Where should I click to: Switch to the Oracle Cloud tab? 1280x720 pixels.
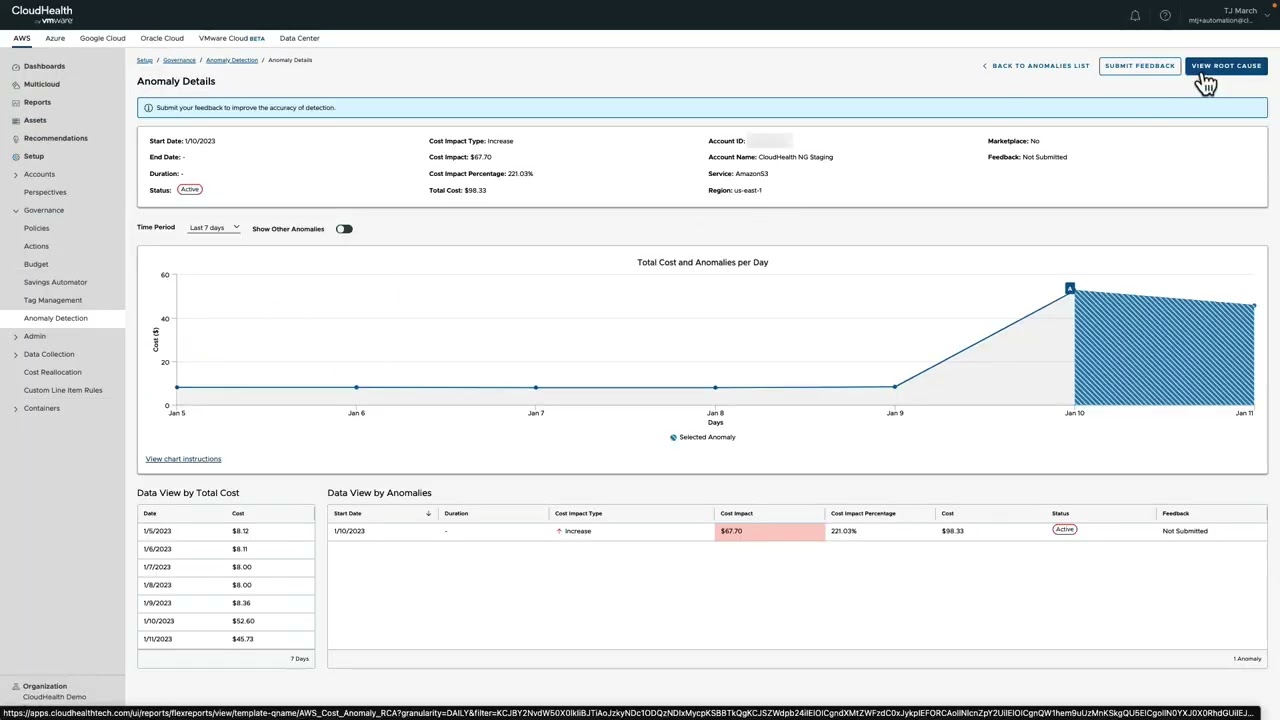pyautogui.click(x=162, y=38)
